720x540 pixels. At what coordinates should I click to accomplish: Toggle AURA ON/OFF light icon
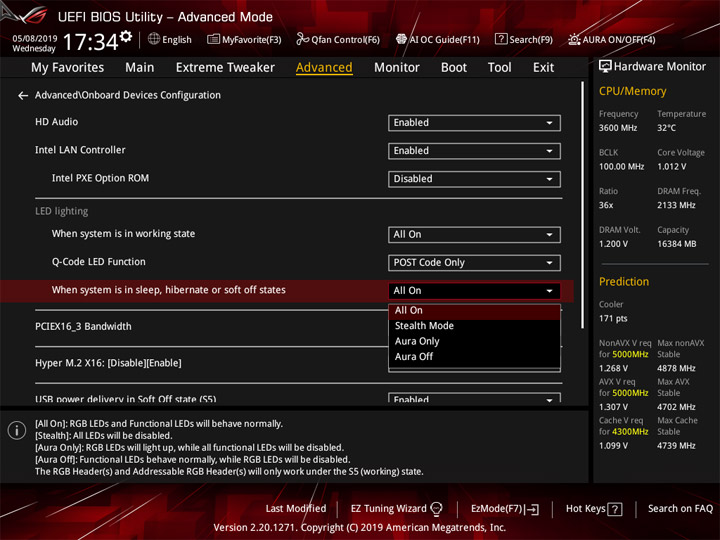click(x=574, y=39)
